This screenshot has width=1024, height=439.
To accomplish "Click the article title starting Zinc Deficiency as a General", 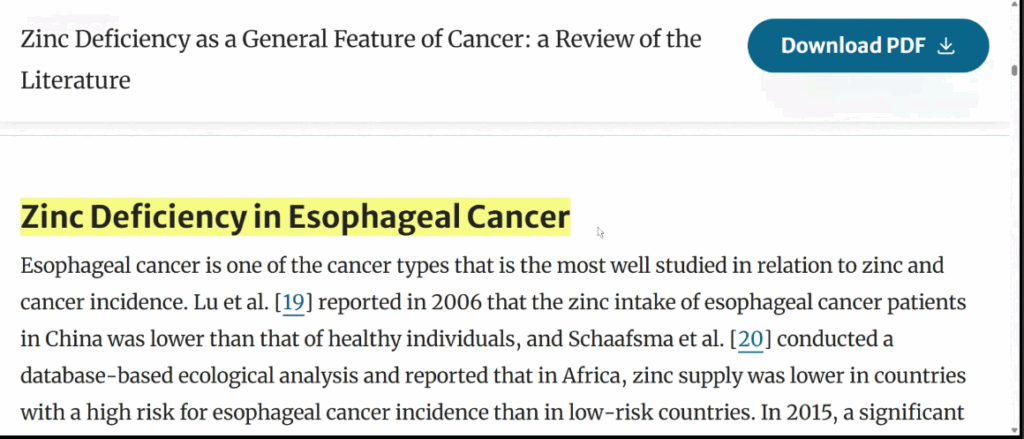I will point(360,59).
